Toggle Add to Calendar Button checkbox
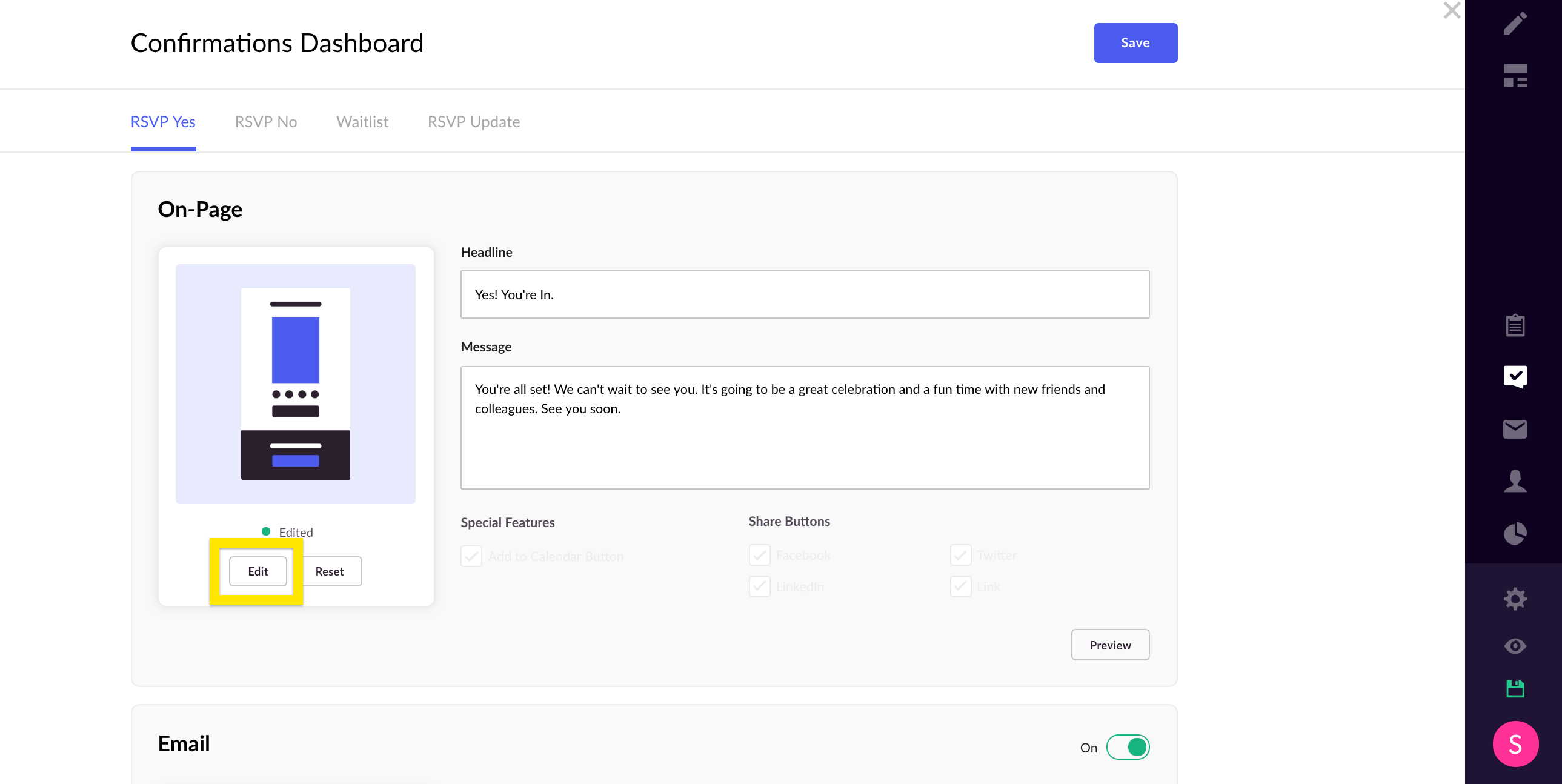Viewport: 1562px width, 784px height. (471, 556)
